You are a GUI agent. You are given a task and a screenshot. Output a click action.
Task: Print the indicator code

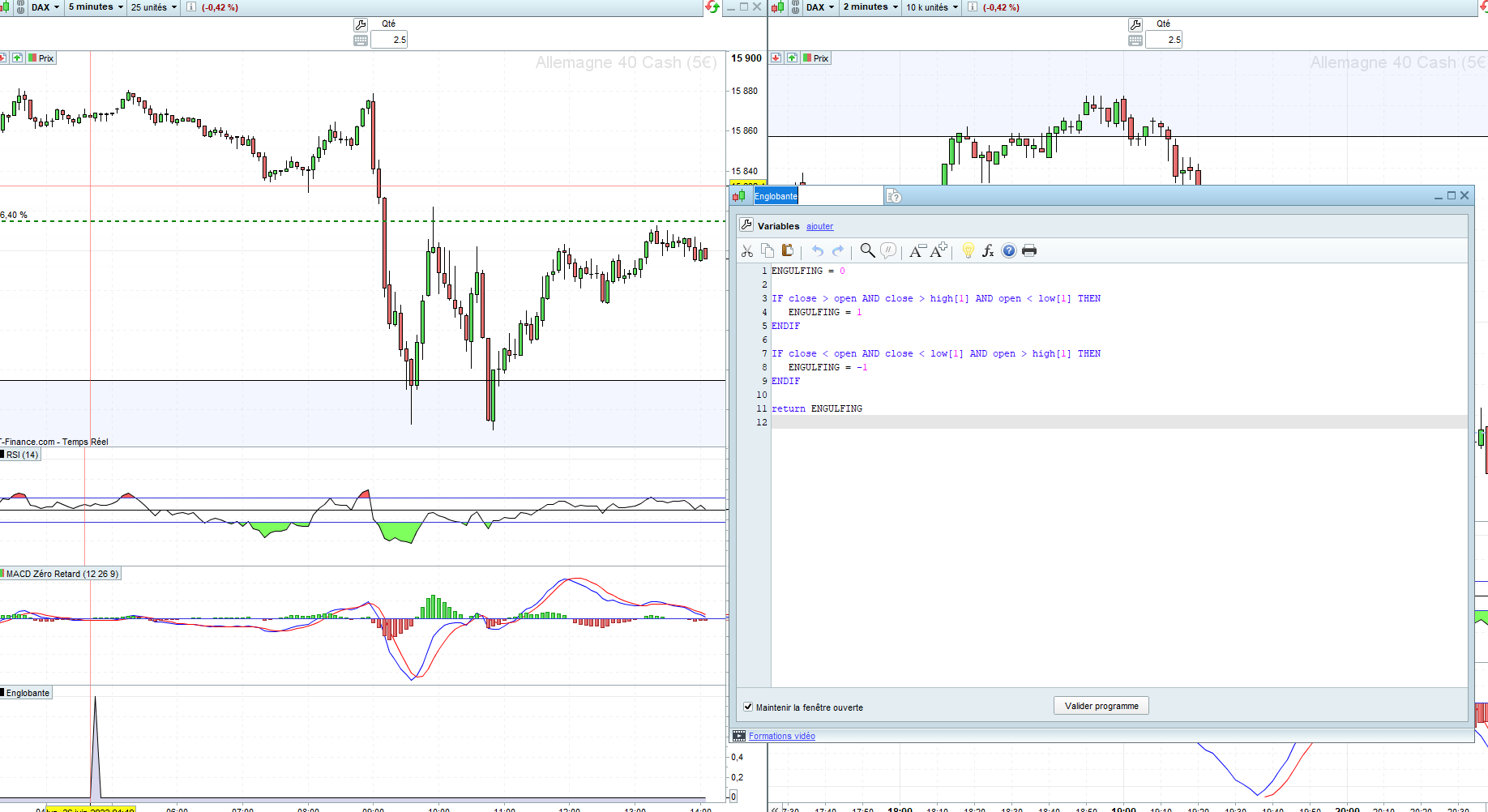point(1029,251)
